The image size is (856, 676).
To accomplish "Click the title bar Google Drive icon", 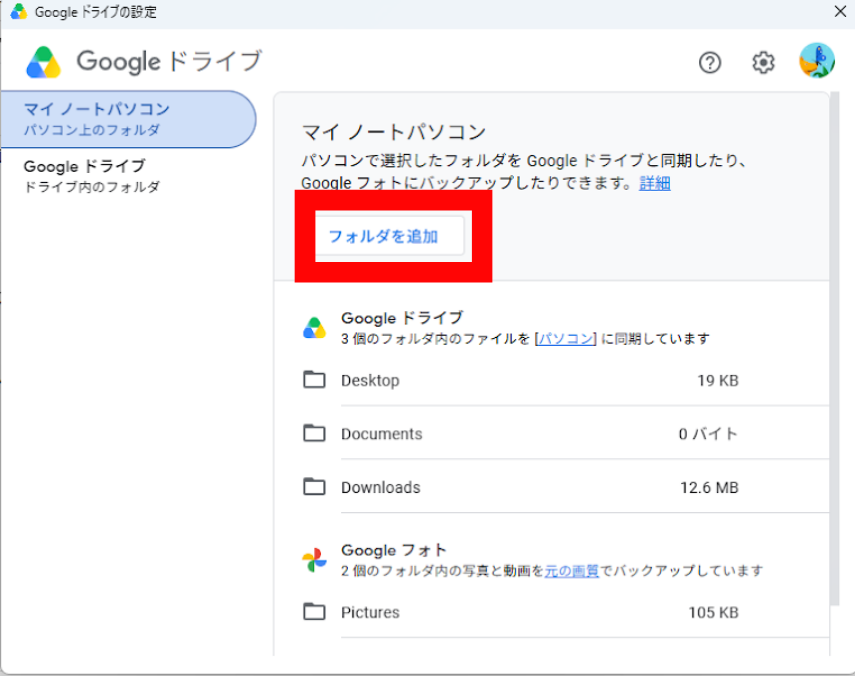I will click(19, 11).
